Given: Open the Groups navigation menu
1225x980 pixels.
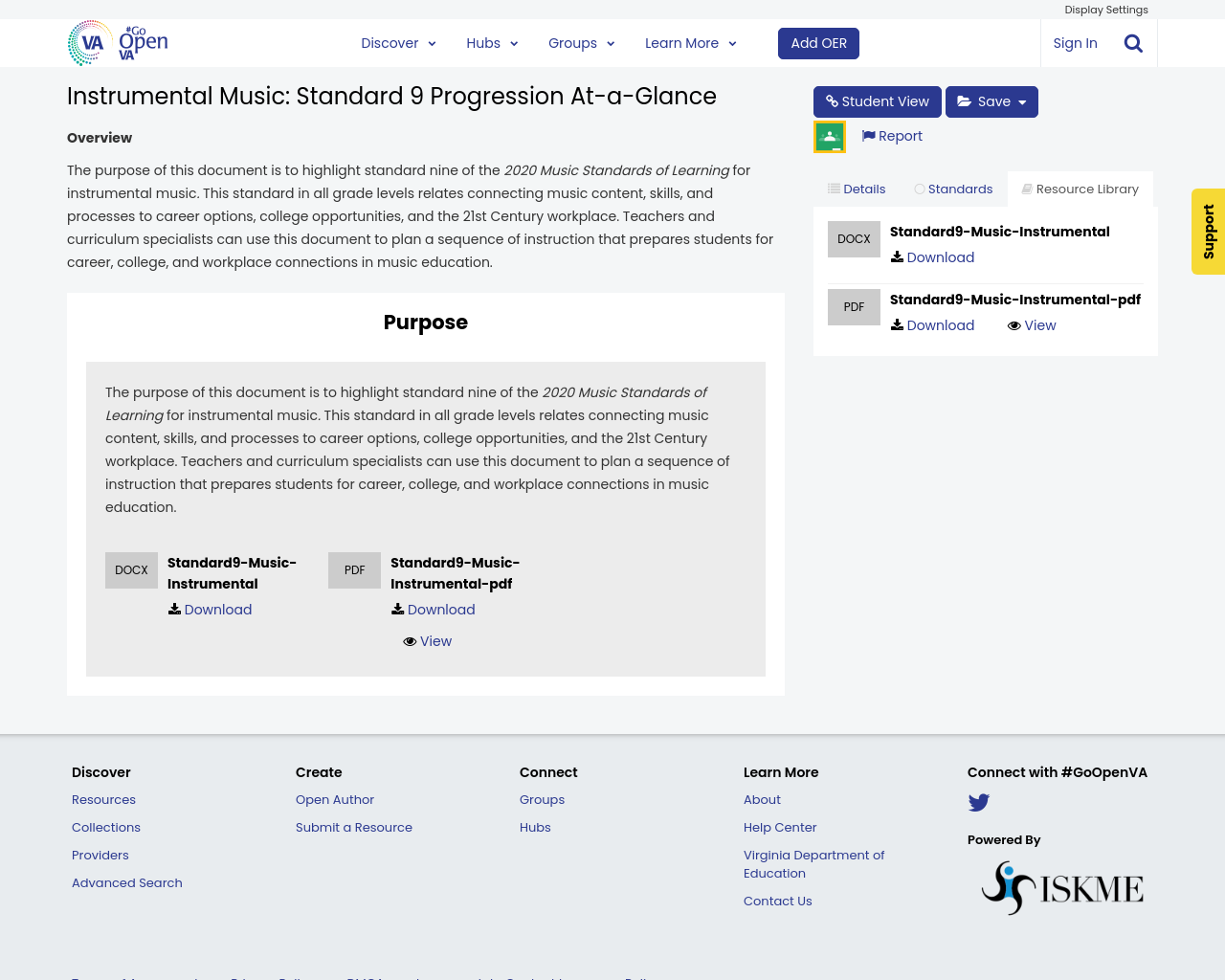Looking at the screenshot, I should 581,42.
